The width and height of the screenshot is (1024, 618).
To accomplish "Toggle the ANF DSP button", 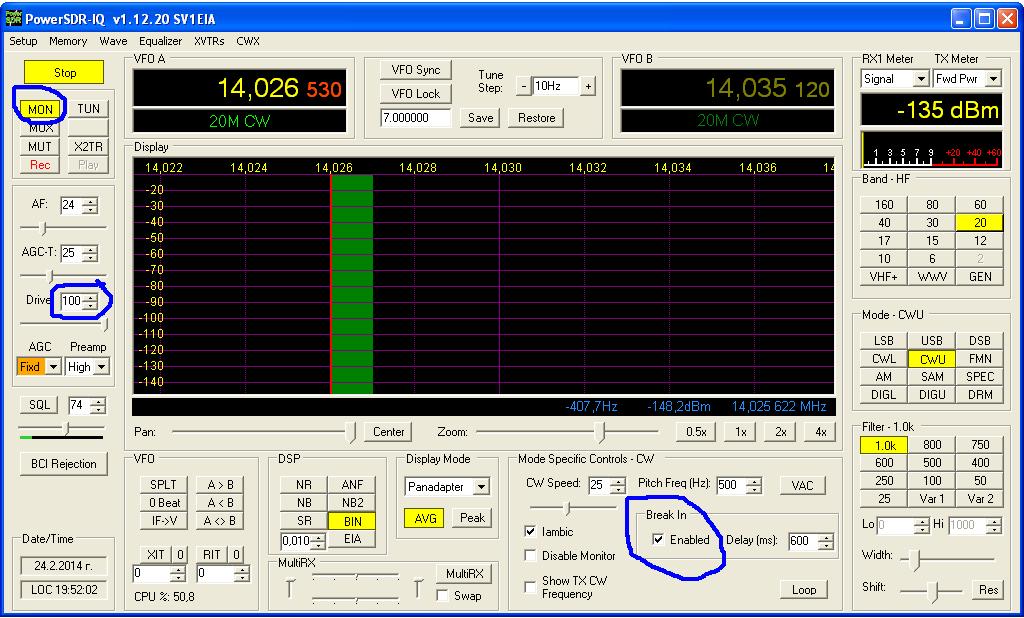I will 352,485.
